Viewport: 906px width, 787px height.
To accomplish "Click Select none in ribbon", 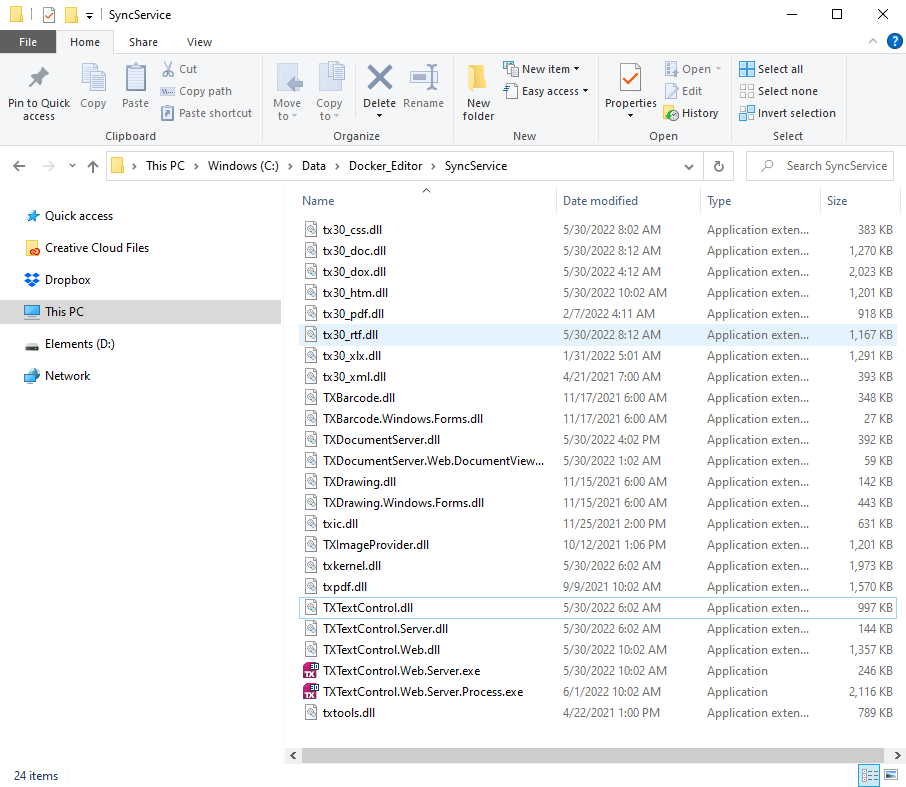I will [779, 91].
